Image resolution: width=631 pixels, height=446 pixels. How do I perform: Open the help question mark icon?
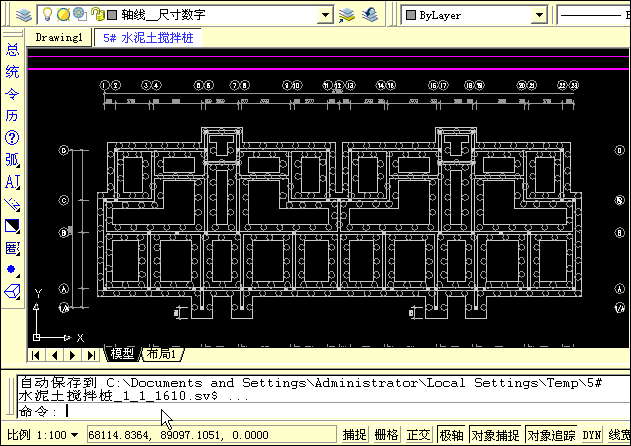point(12,138)
